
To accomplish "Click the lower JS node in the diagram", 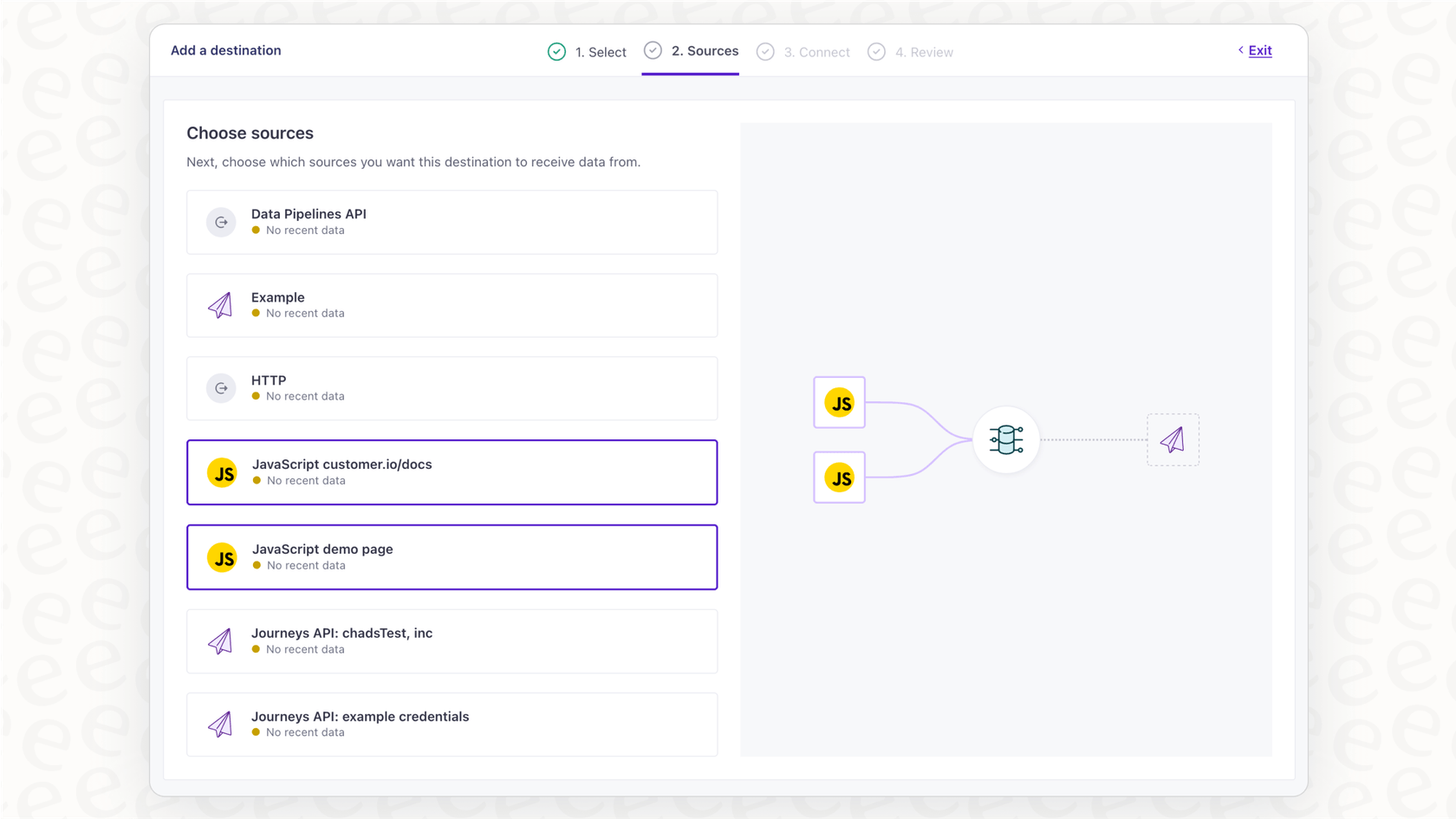I will coord(838,478).
